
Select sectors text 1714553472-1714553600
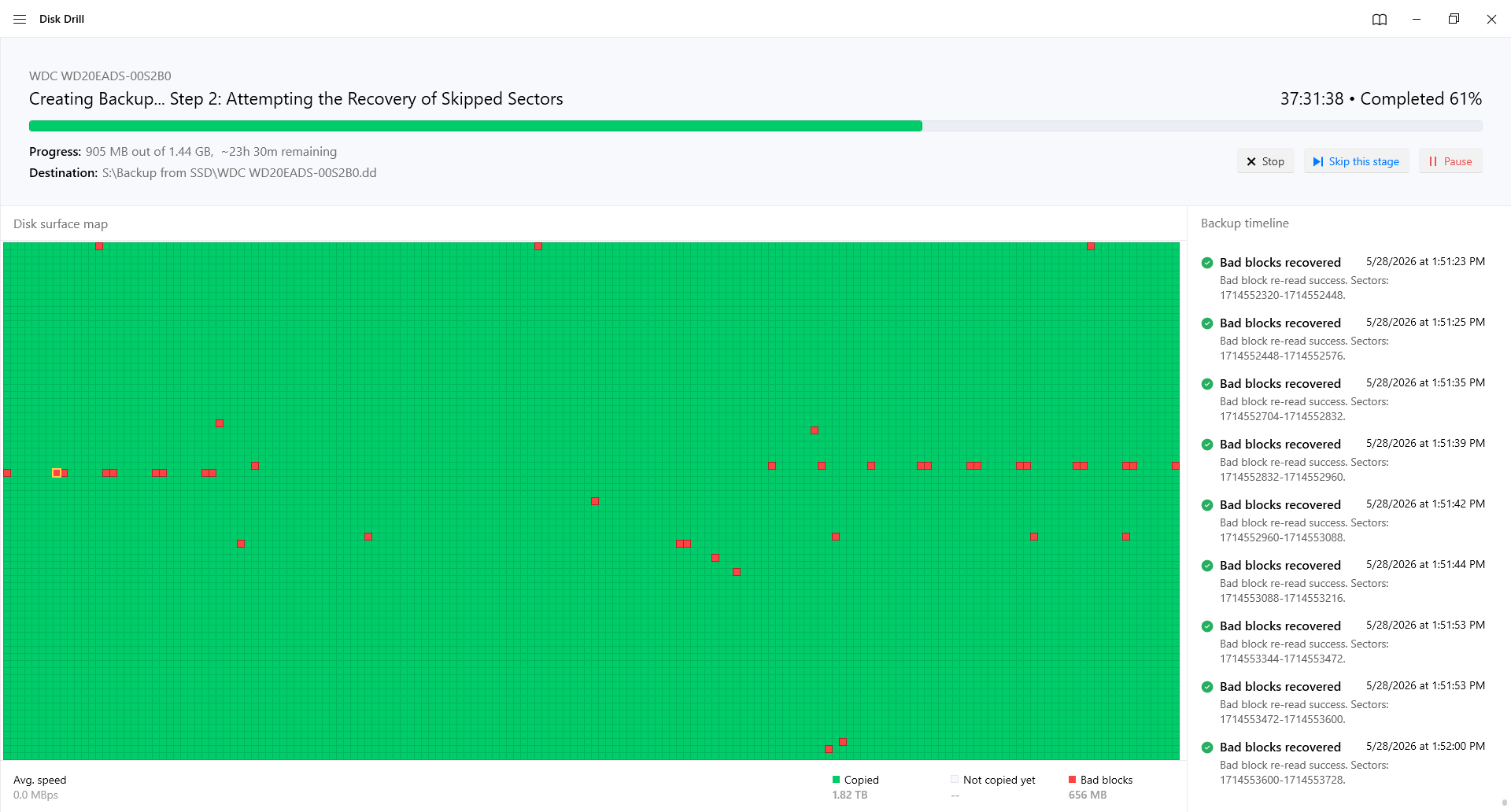(1282, 720)
